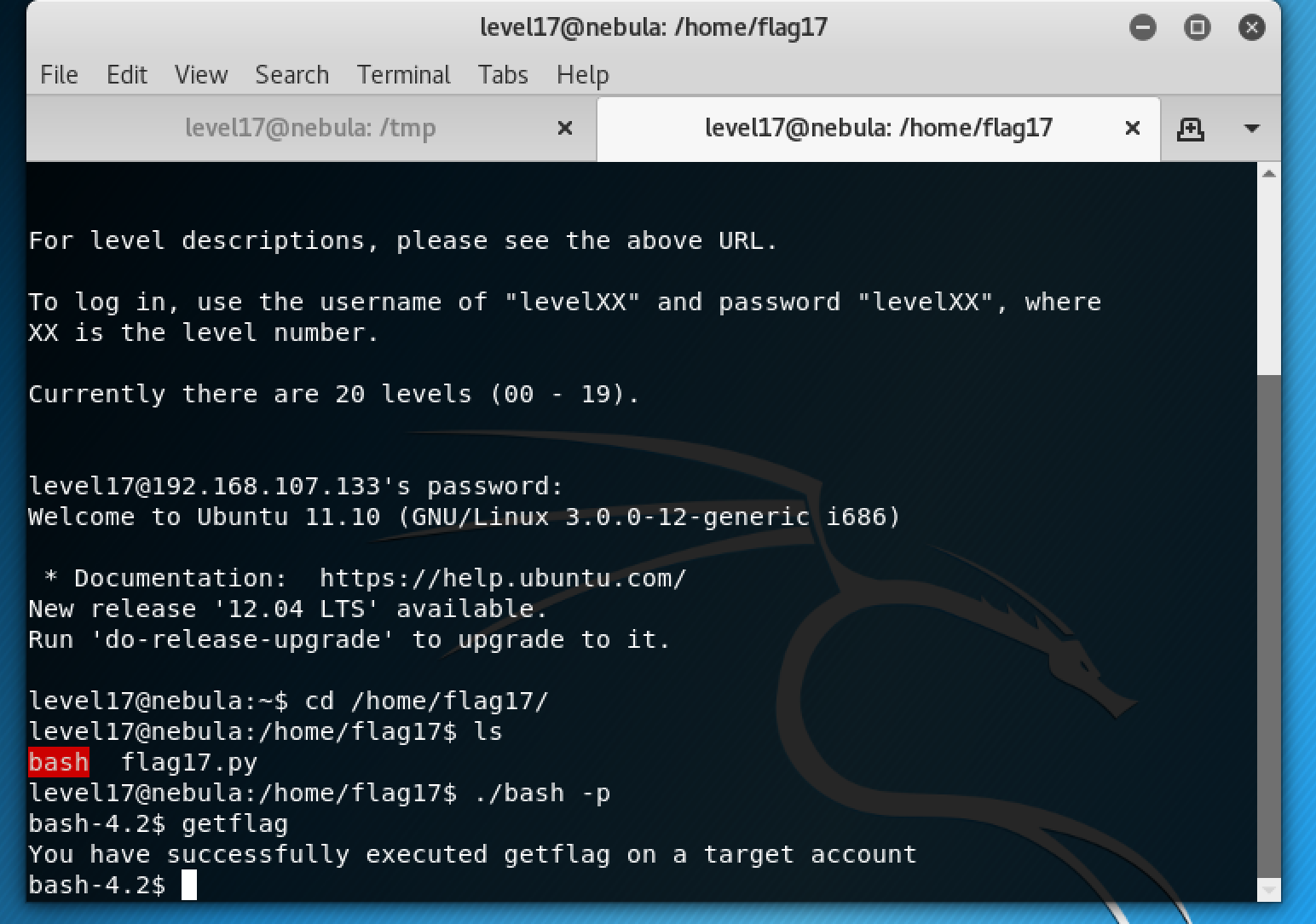Open the Search menu
Screen dimensions: 1316x924
pos(291,75)
